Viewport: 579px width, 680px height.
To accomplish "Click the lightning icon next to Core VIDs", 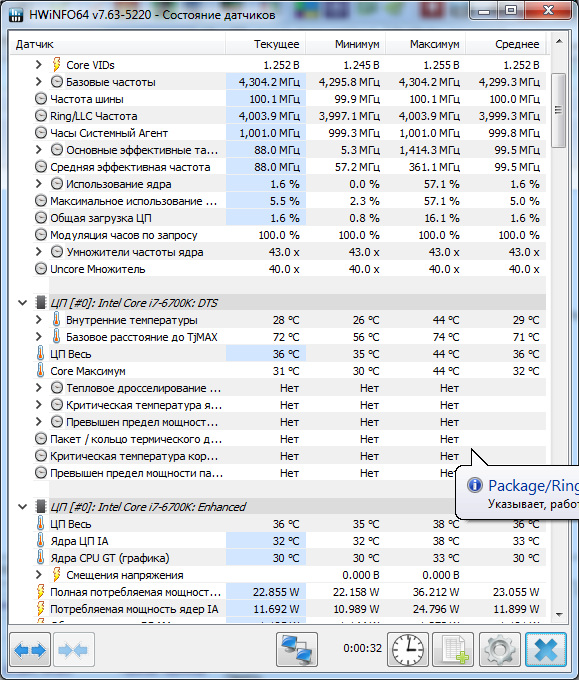I will click(x=56, y=65).
